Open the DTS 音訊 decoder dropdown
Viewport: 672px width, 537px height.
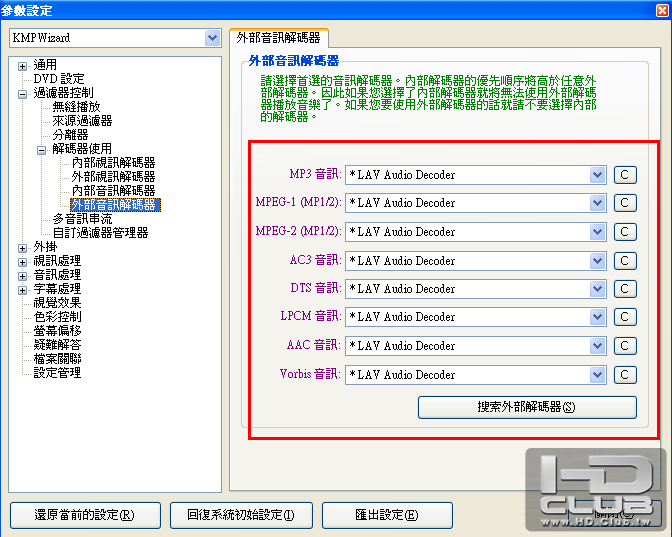click(597, 289)
